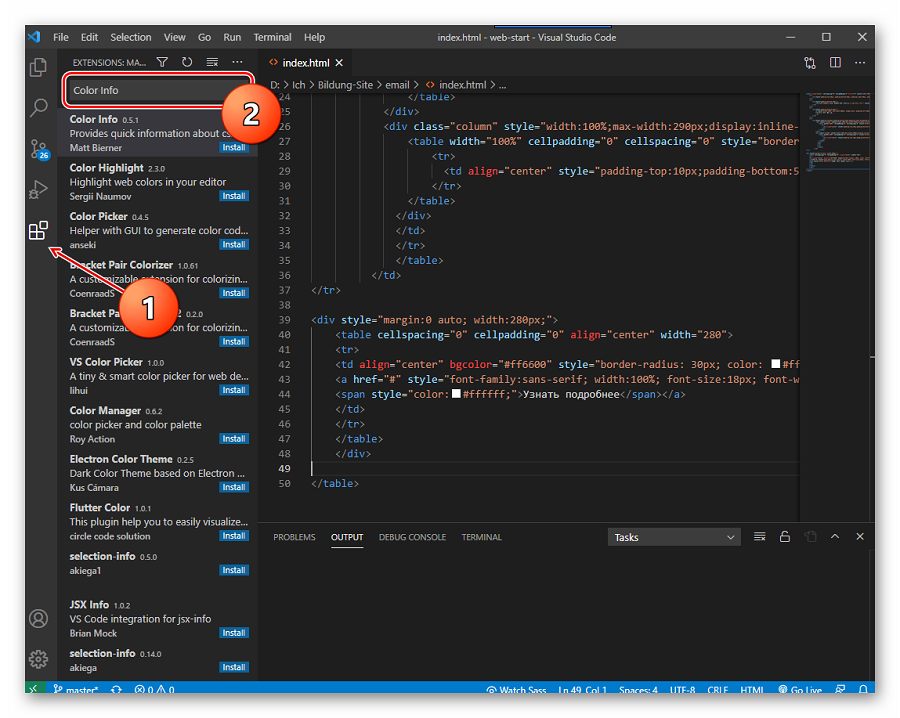Install the Color Info extension

click(234, 148)
